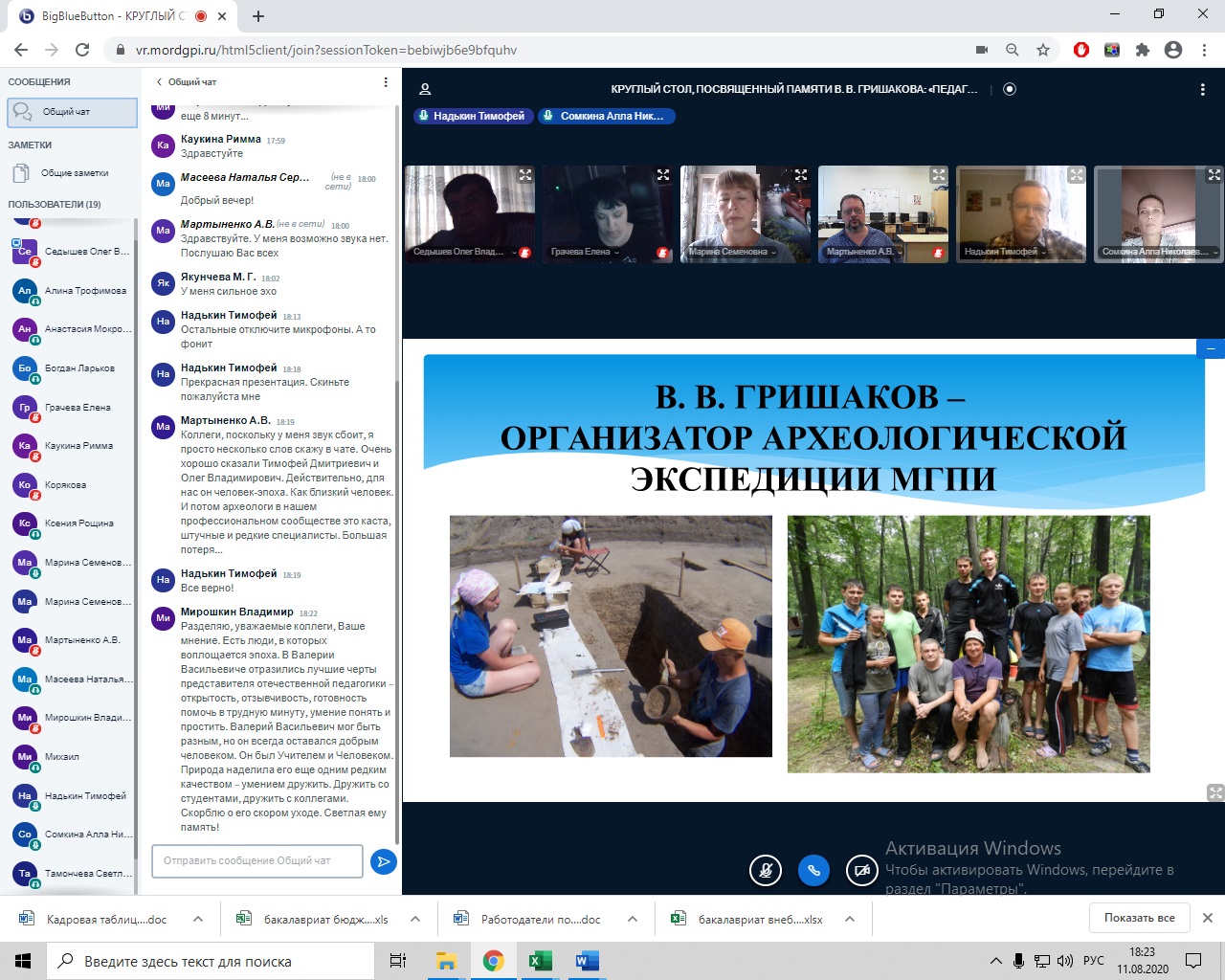Open chat options three-dot menu
The height and width of the screenshot is (980, 1225).
386,82
